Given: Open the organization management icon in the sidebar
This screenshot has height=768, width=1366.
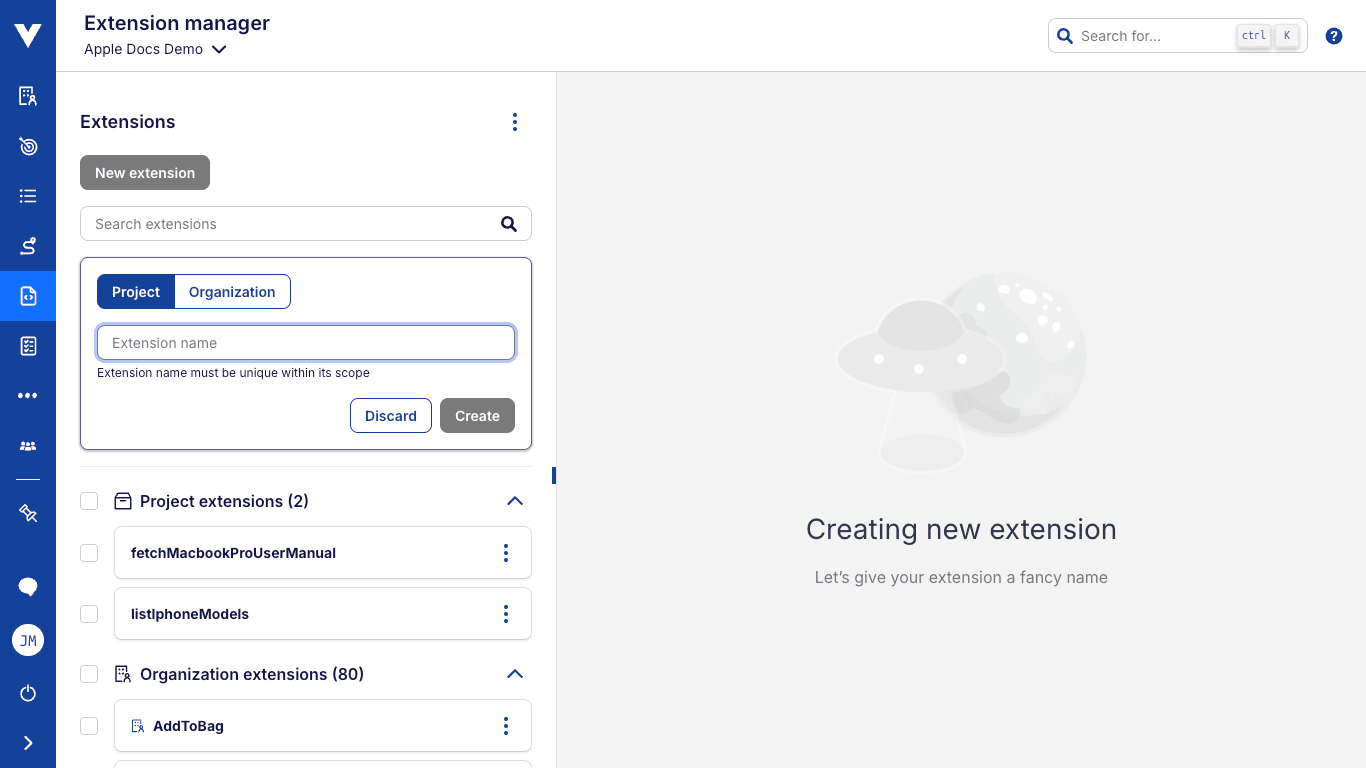Looking at the screenshot, I should (27, 95).
